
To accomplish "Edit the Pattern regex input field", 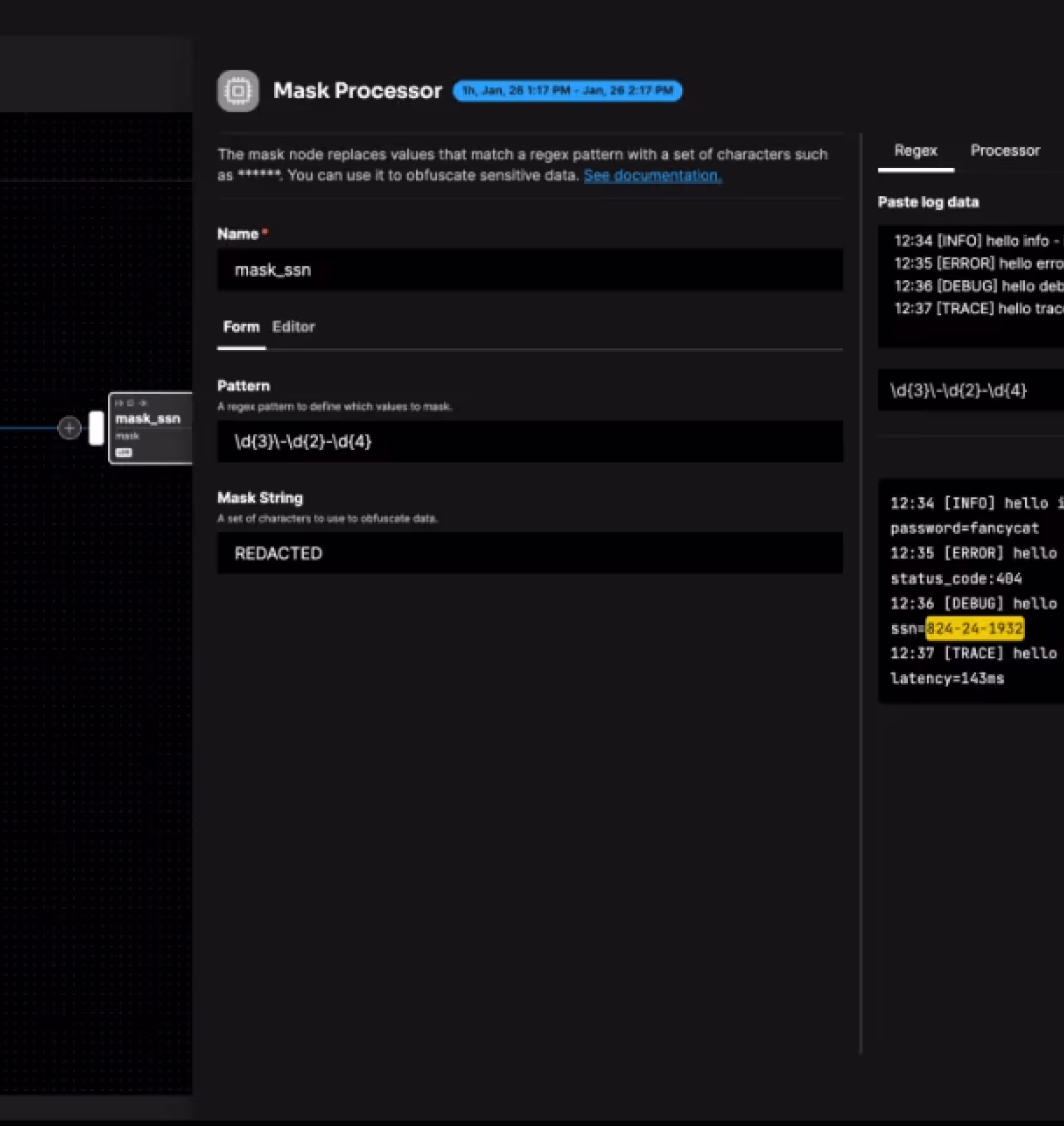I will tap(530, 441).
